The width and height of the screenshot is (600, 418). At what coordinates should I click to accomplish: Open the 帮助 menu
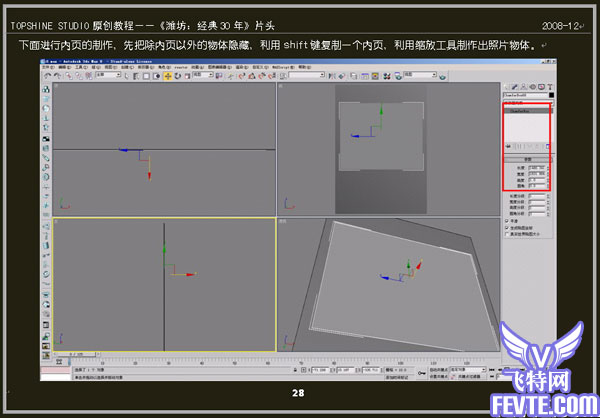[x=305, y=67]
